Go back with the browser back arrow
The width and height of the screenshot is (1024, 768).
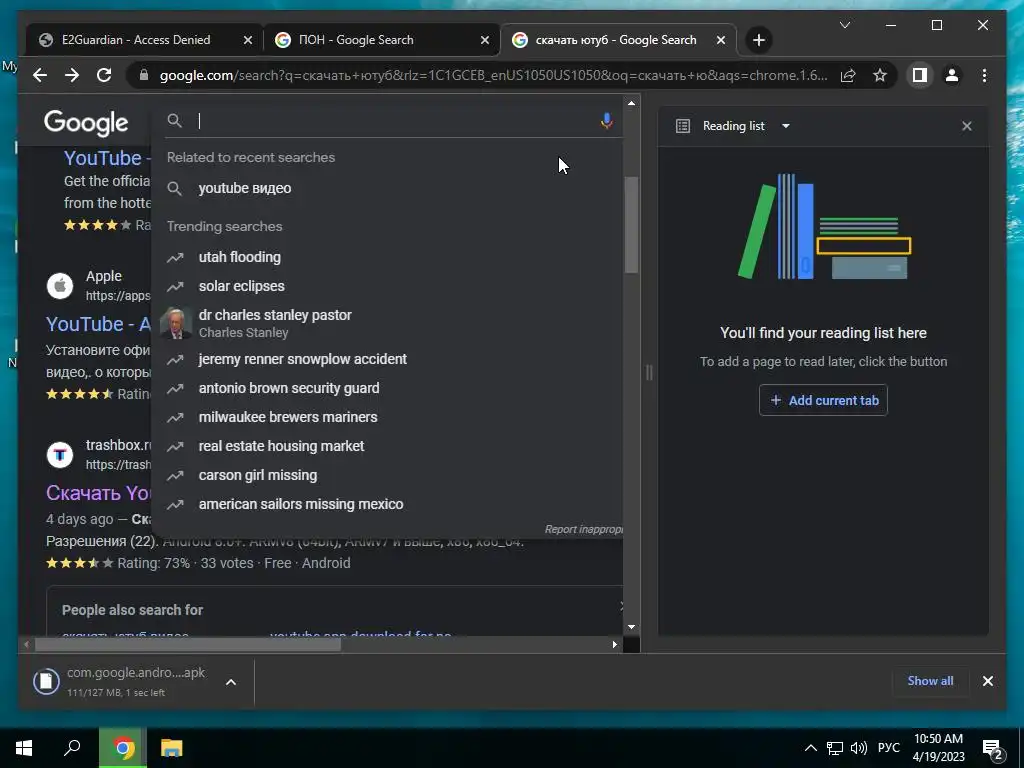tap(40, 75)
